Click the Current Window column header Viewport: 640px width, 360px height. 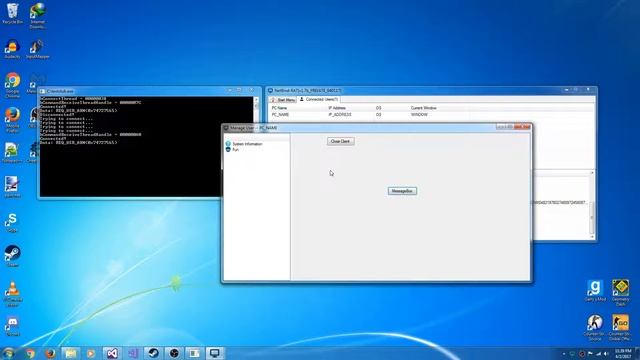pyautogui.click(x=424, y=108)
